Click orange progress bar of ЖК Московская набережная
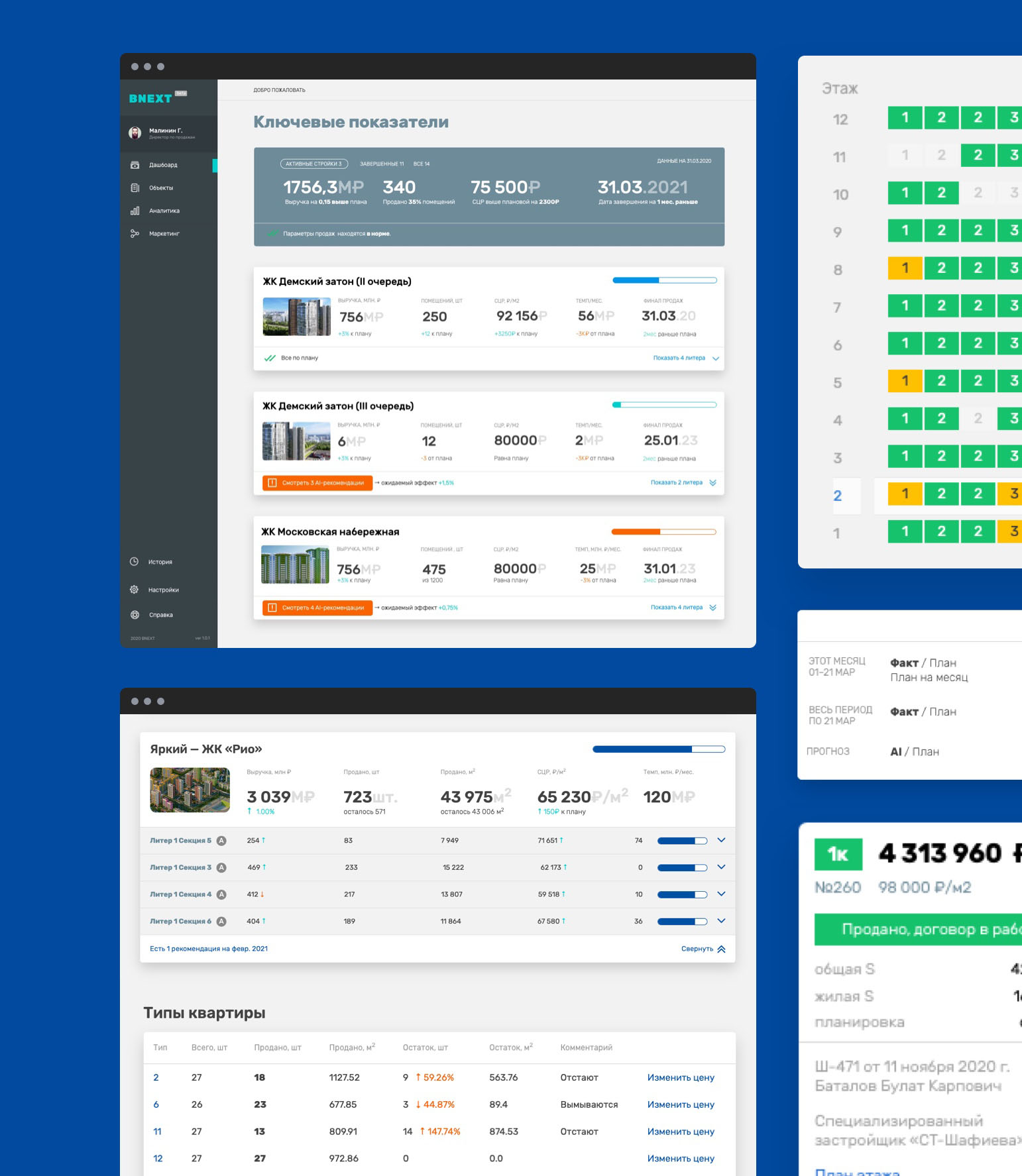Image resolution: width=1022 pixels, height=1176 pixels. coord(663,532)
